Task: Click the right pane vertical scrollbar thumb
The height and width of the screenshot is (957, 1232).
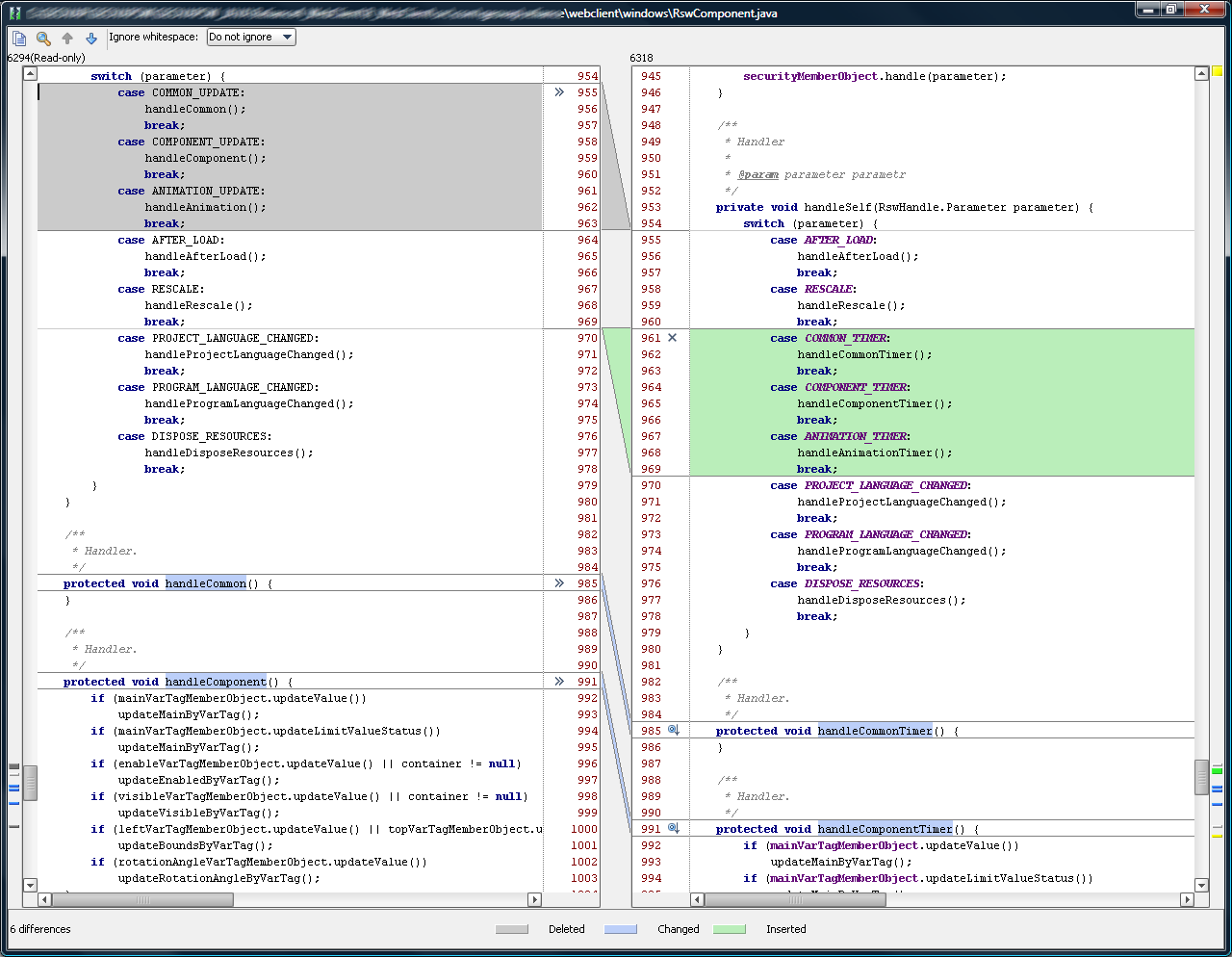Action: pyautogui.click(x=1201, y=777)
